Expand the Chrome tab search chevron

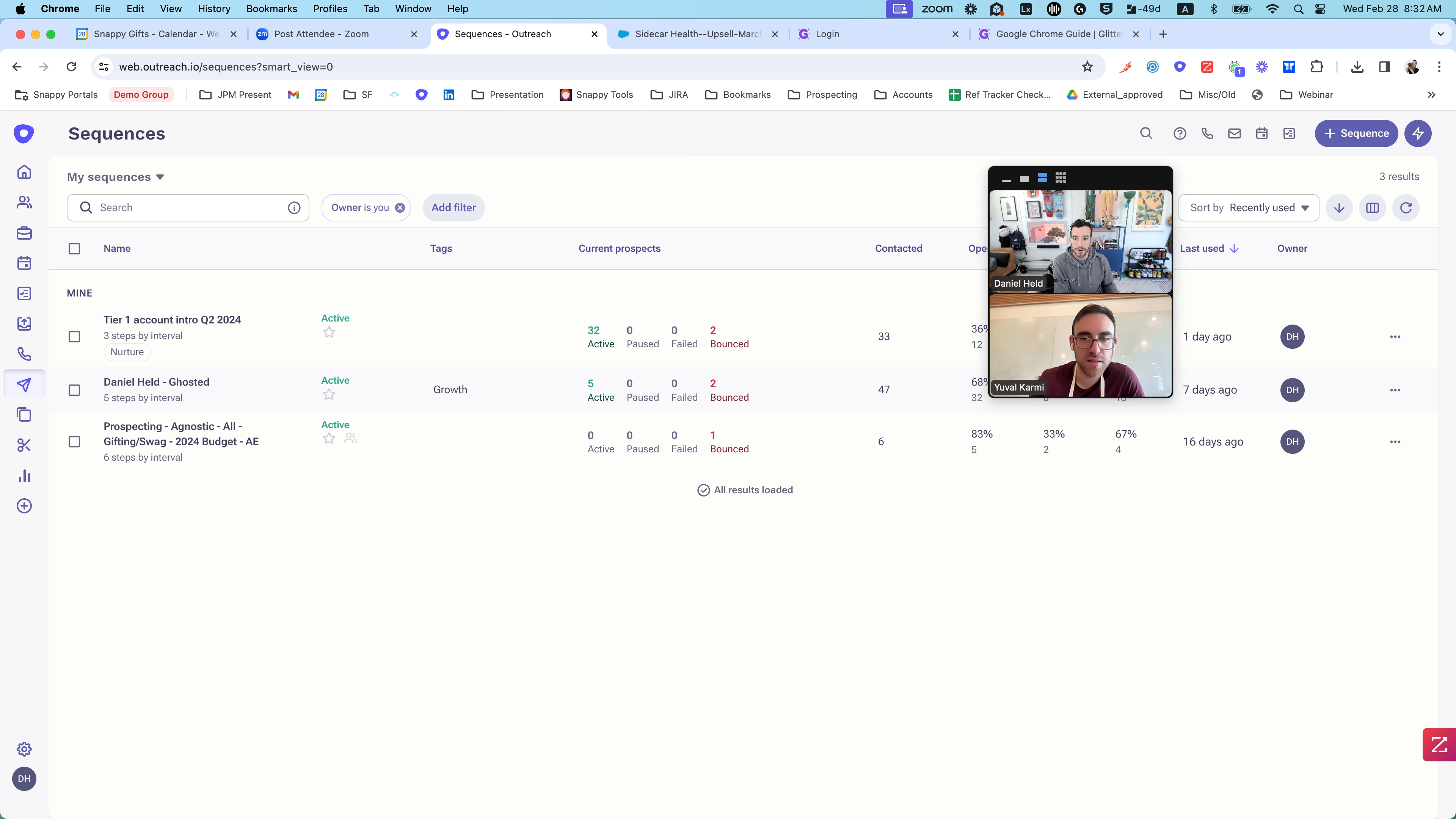coord(1440,34)
